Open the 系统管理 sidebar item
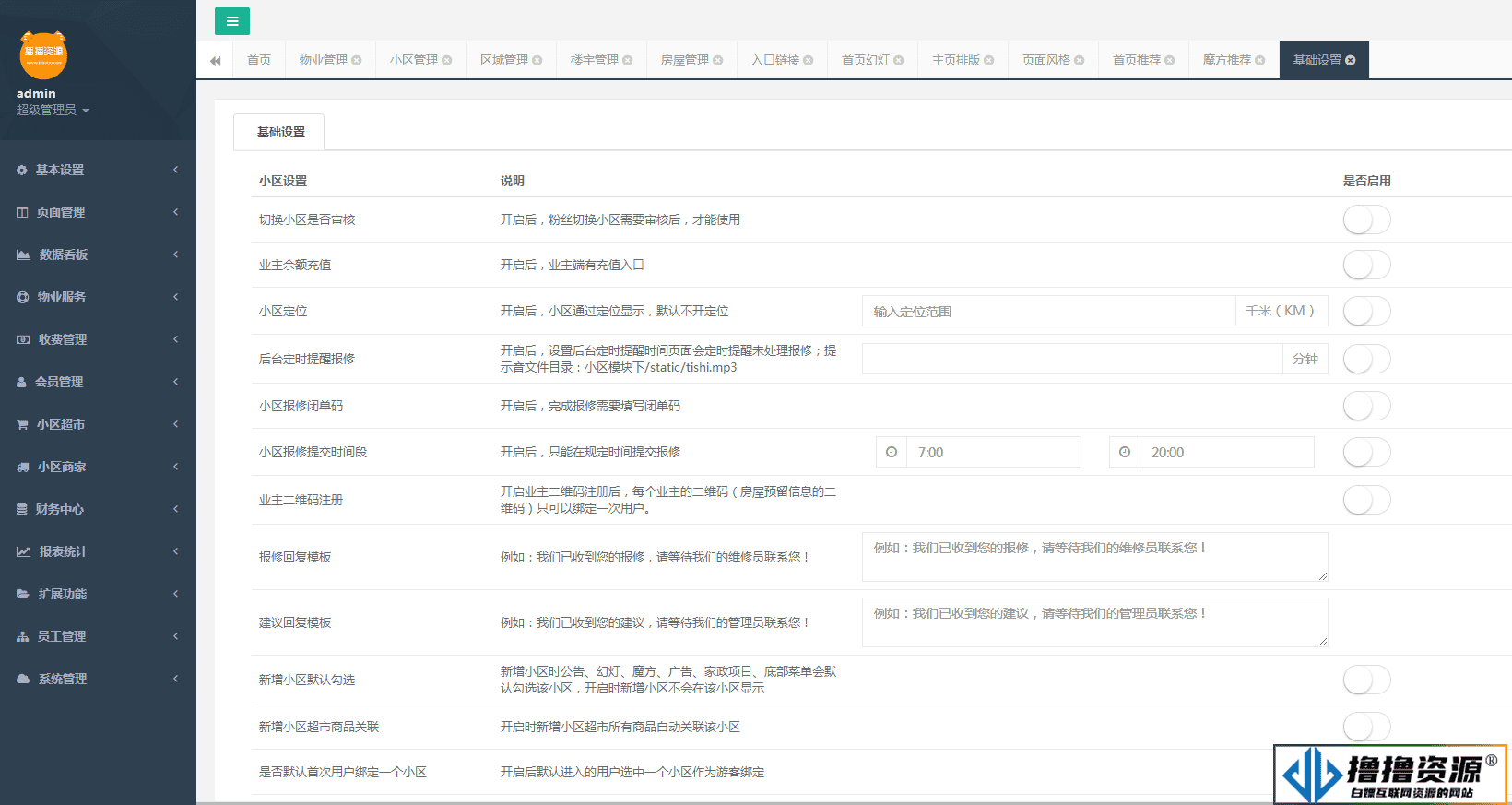 (x=98, y=679)
